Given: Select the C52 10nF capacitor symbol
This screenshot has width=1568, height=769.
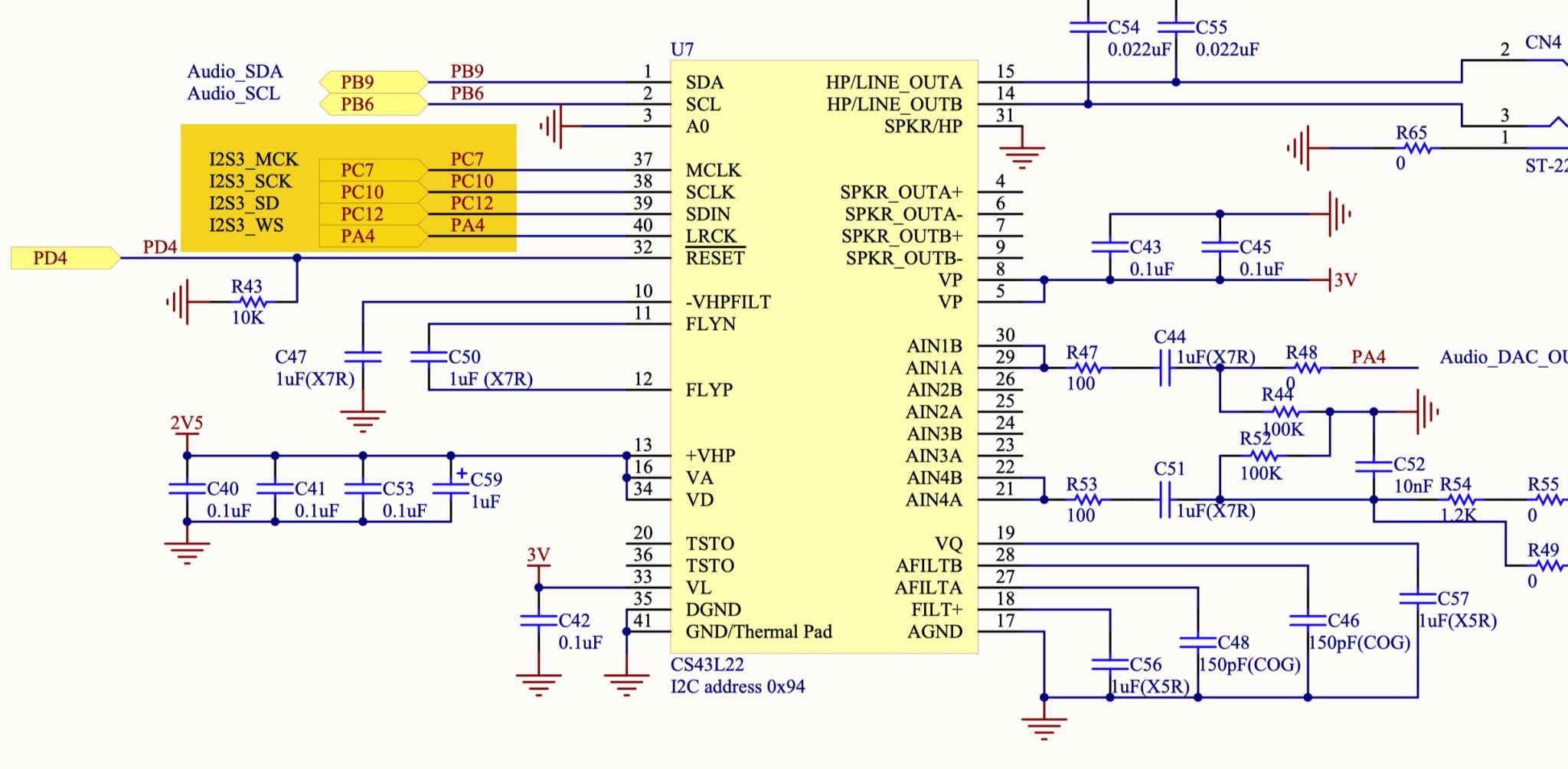Looking at the screenshot, I should [x=1374, y=466].
